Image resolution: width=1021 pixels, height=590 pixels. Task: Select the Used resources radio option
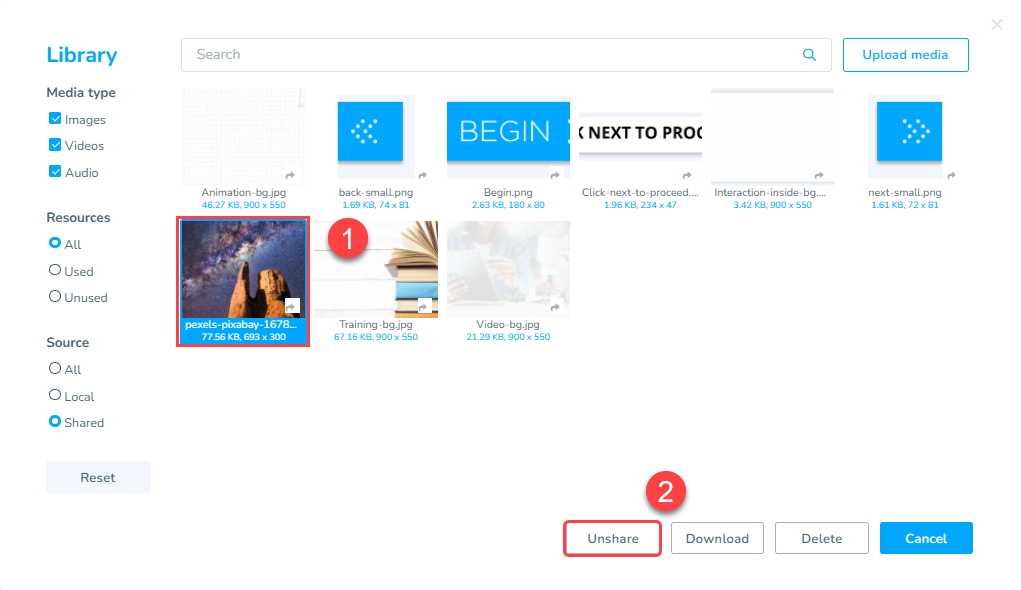[55, 270]
